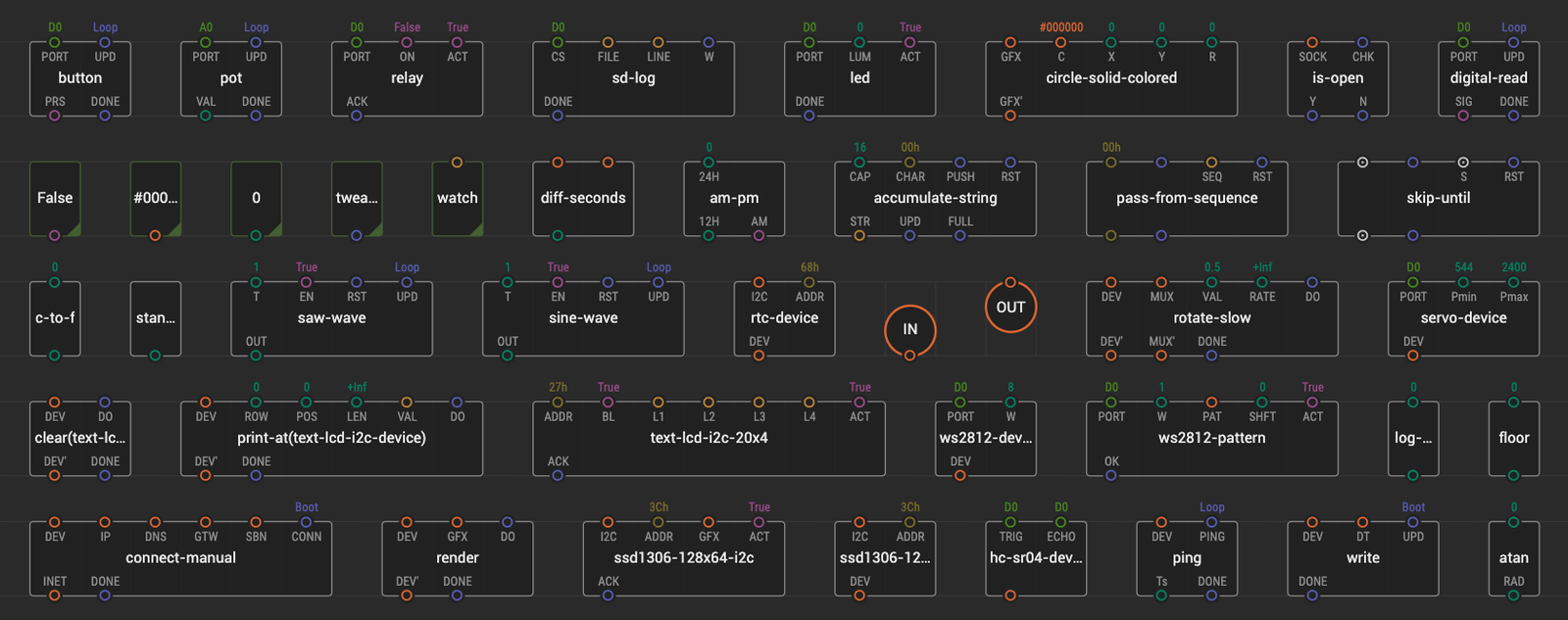Screen dimensions: 1568x620
Task: Click the Pmin input pin on servo-device
Action: 1463,282
